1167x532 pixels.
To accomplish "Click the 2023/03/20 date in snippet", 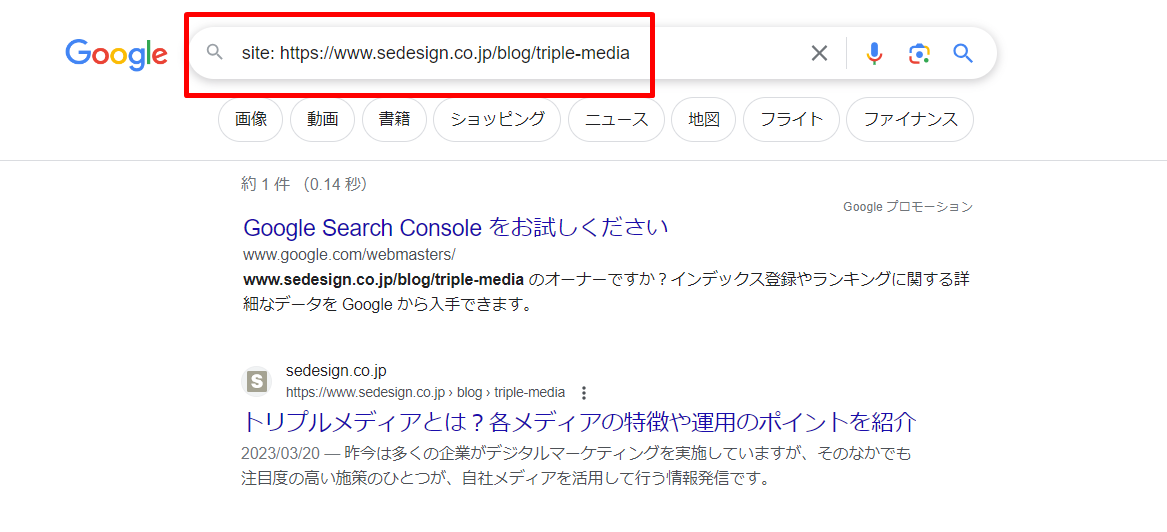I will tap(280, 453).
